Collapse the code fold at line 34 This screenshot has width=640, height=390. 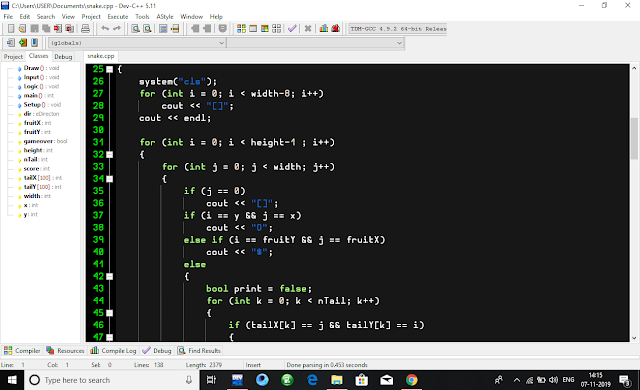(109, 179)
